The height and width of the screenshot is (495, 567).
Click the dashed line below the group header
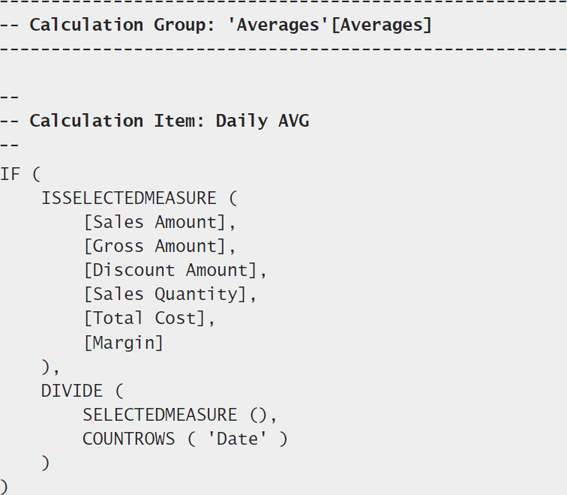click(284, 49)
